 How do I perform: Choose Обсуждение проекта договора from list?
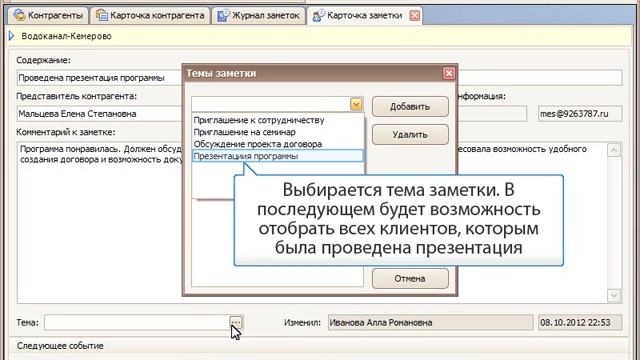(x=278, y=144)
